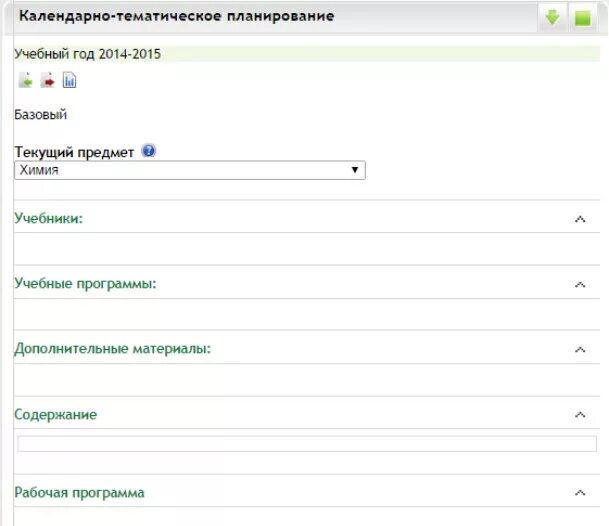Click the green down arrow header icon
Image resolution: width=609 pixels, height=526 pixels.
[552, 17]
